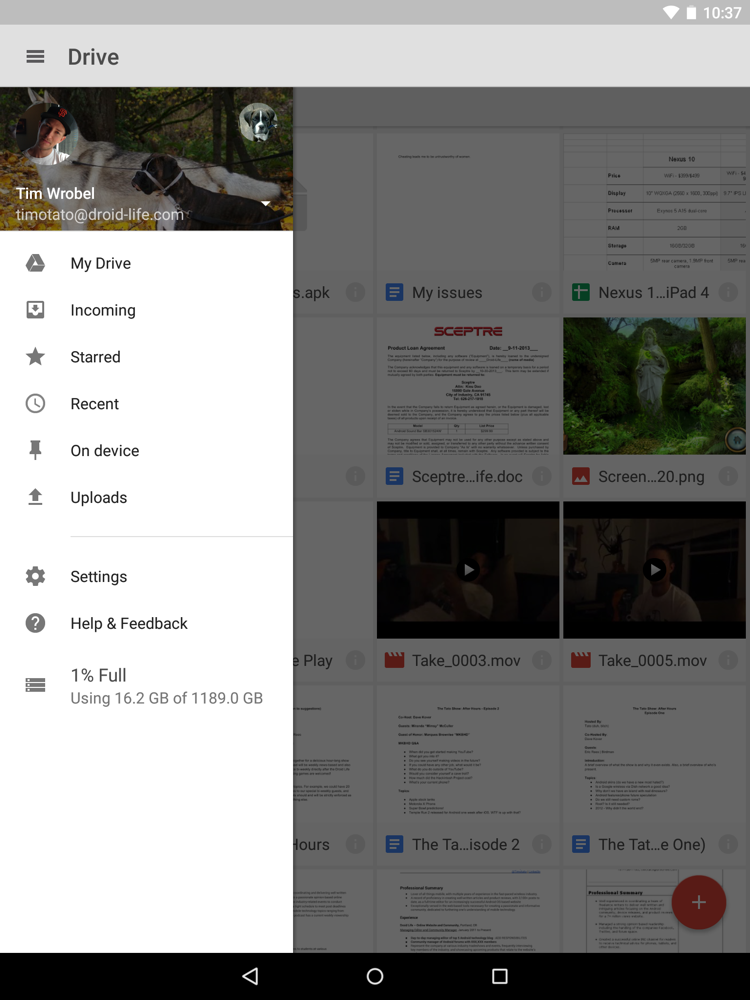Viewport: 750px width, 1000px height.
Task: Open the Starred files section
Action: 95,357
